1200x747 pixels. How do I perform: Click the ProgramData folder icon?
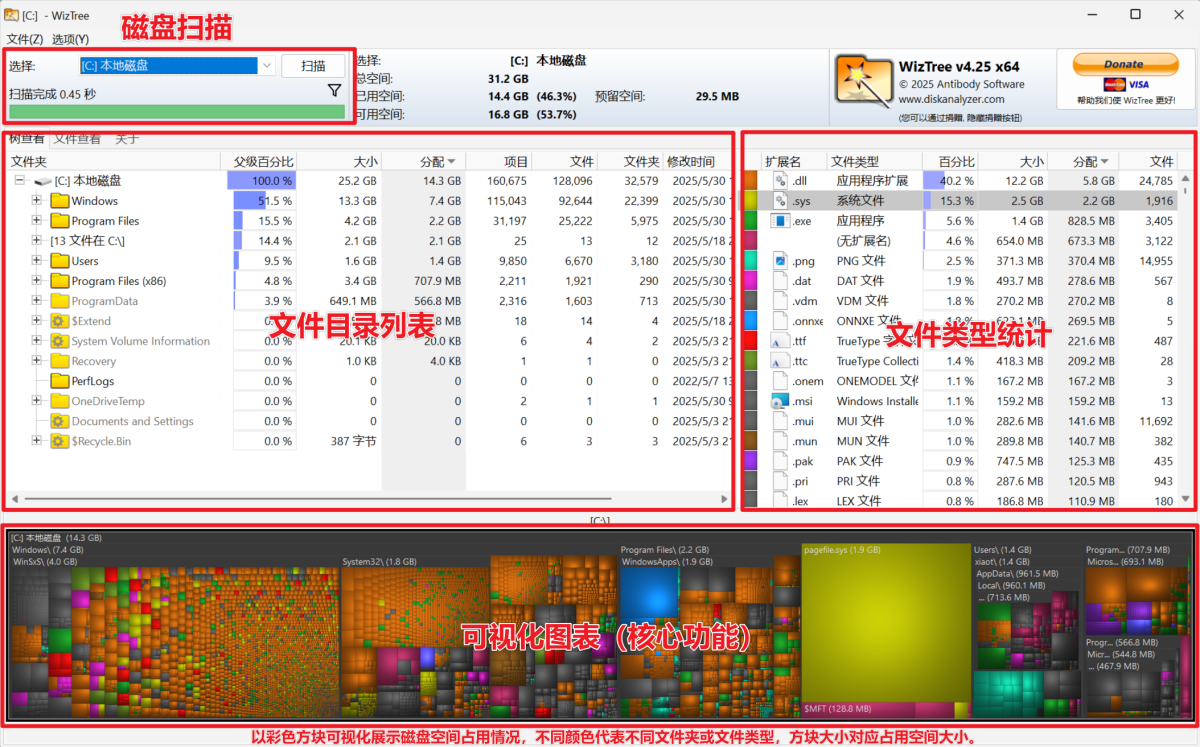(x=60, y=301)
